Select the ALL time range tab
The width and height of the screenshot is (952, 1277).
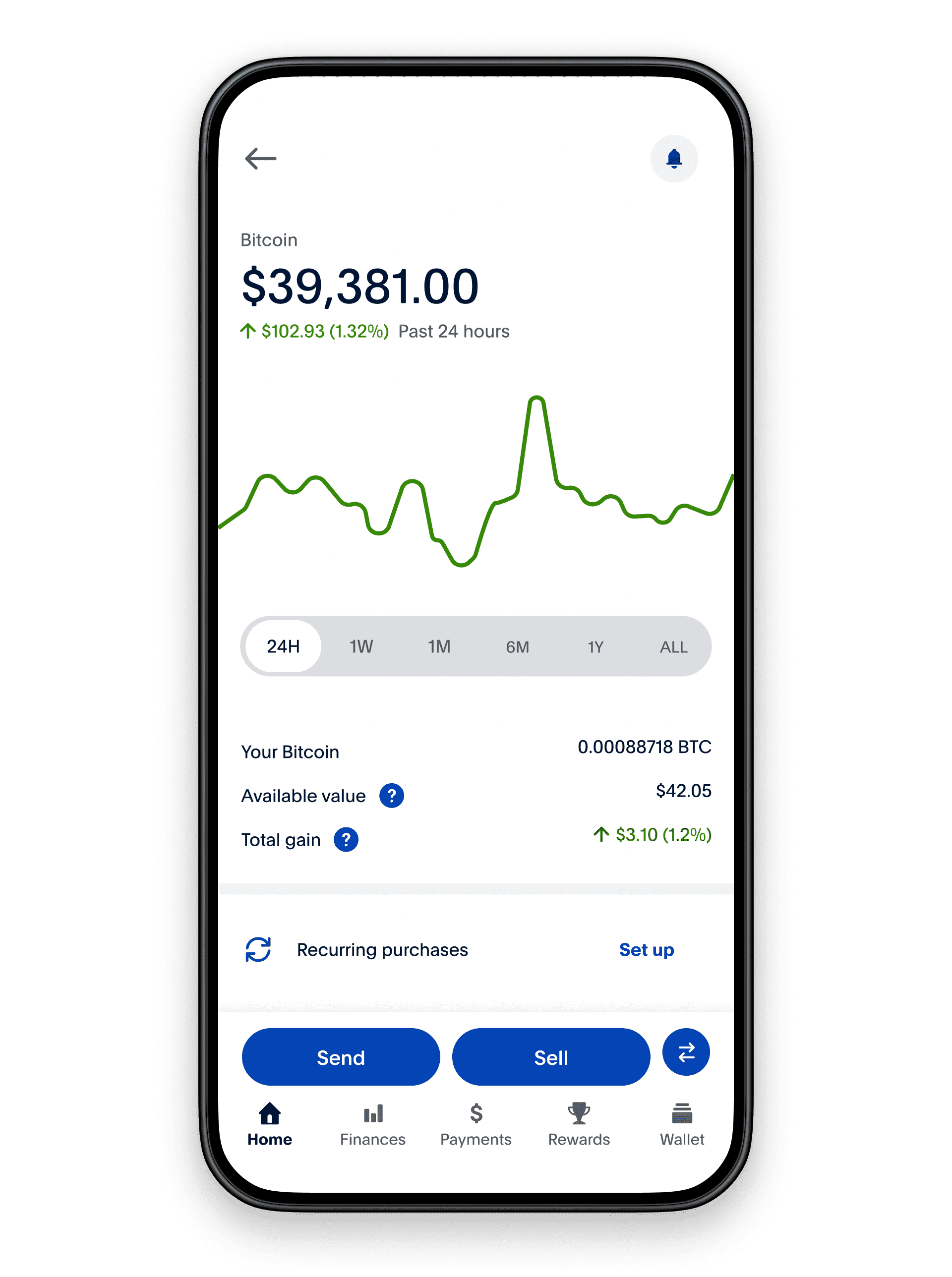670,648
